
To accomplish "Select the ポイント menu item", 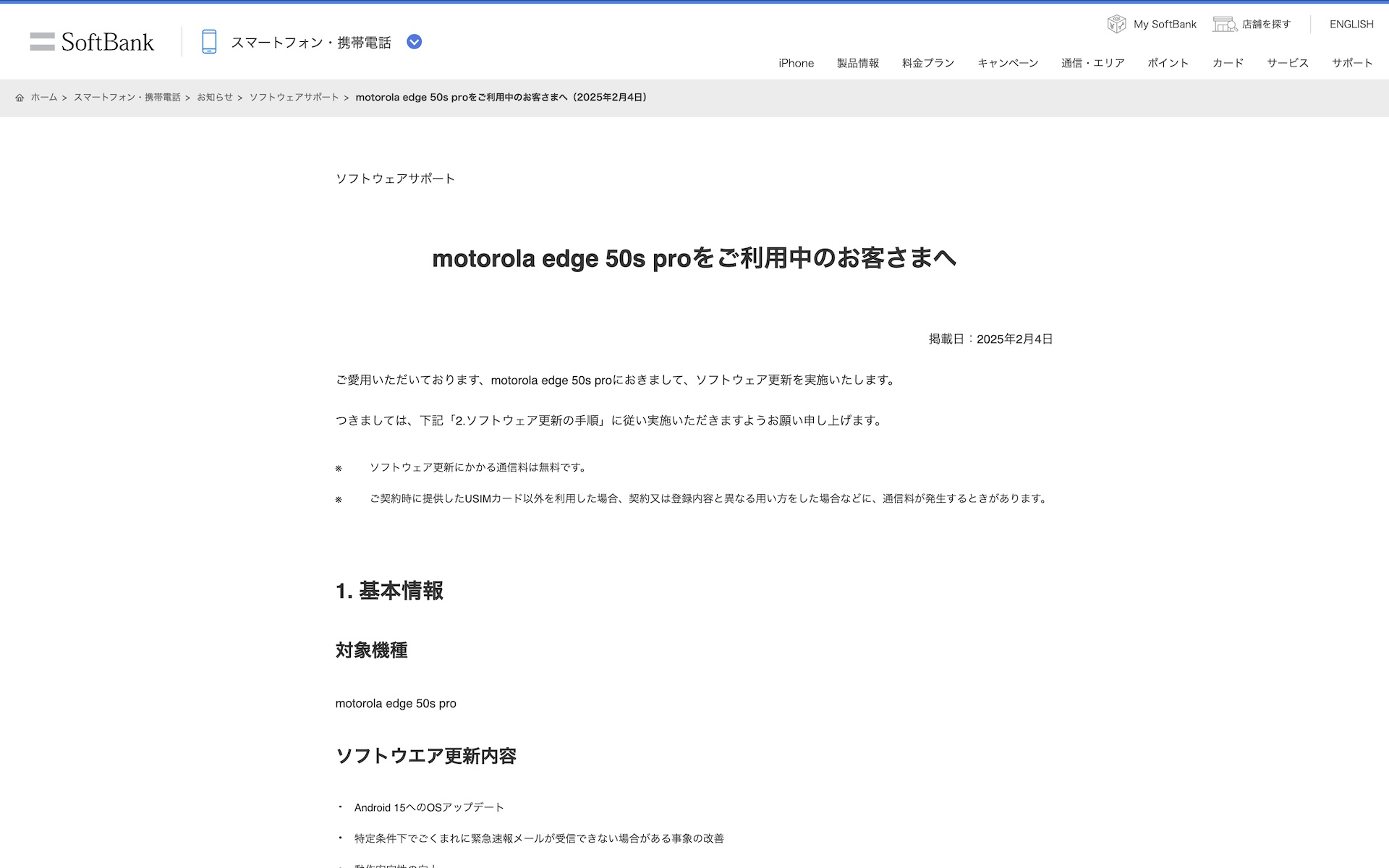I will [x=1168, y=63].
